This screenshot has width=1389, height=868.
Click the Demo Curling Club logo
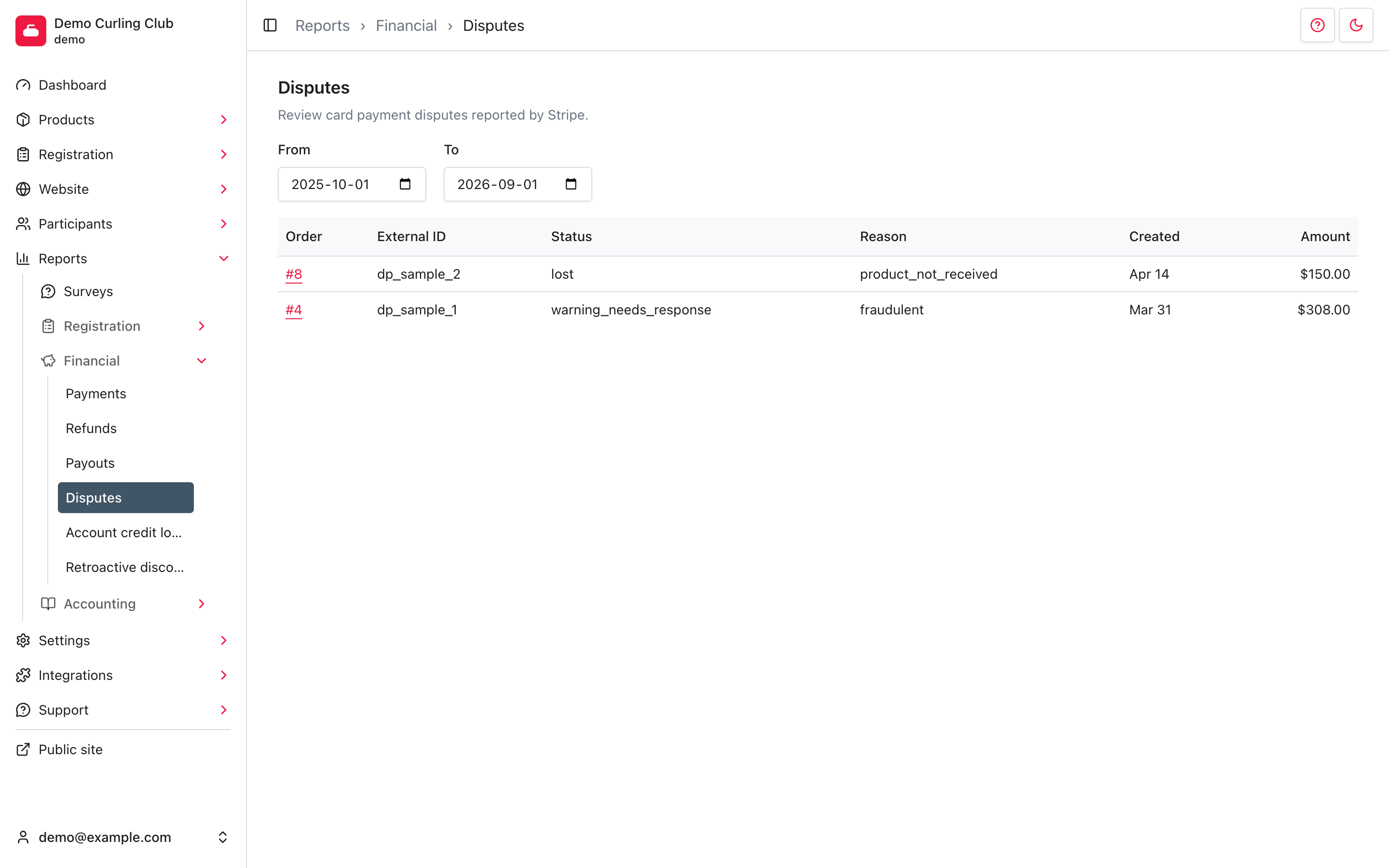(31, 30)
